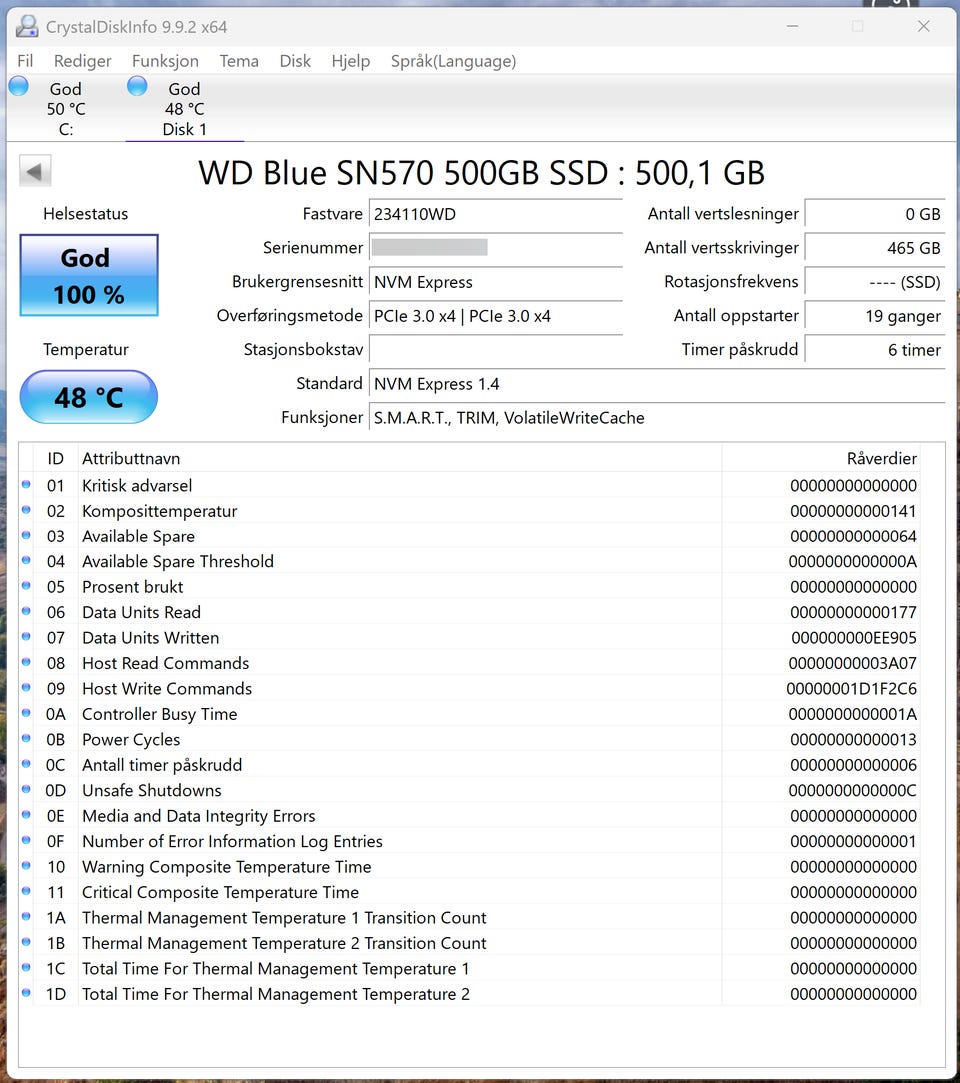Open the Hjelp menu
The height and width of the screenshot is (1083, 960).
pos(350,61)
